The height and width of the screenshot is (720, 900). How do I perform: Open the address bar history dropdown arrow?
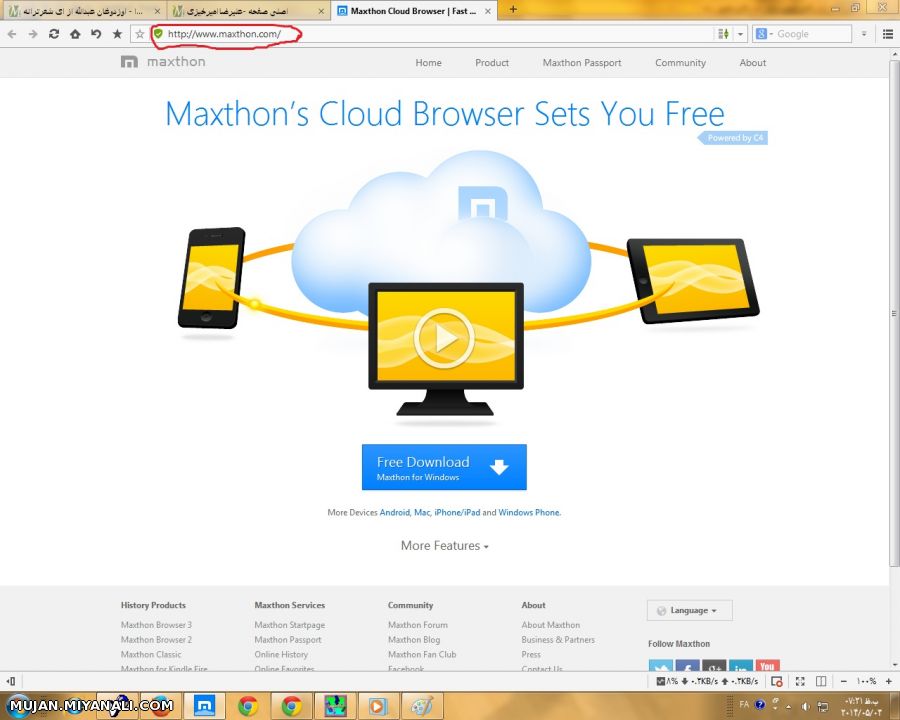(x=740, y=34)
